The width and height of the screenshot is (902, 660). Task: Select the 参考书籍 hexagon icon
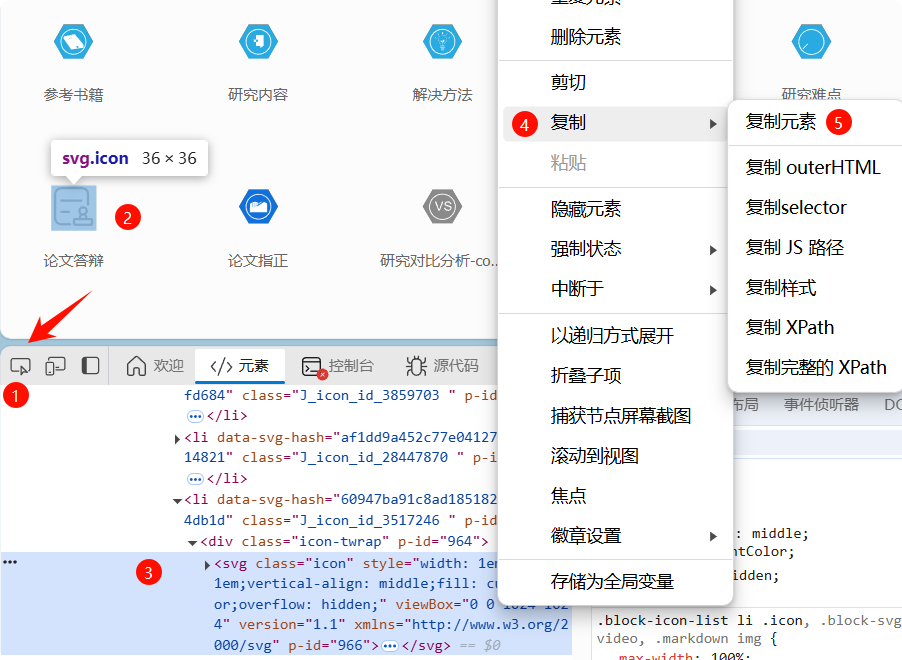(x=74, y=41)
